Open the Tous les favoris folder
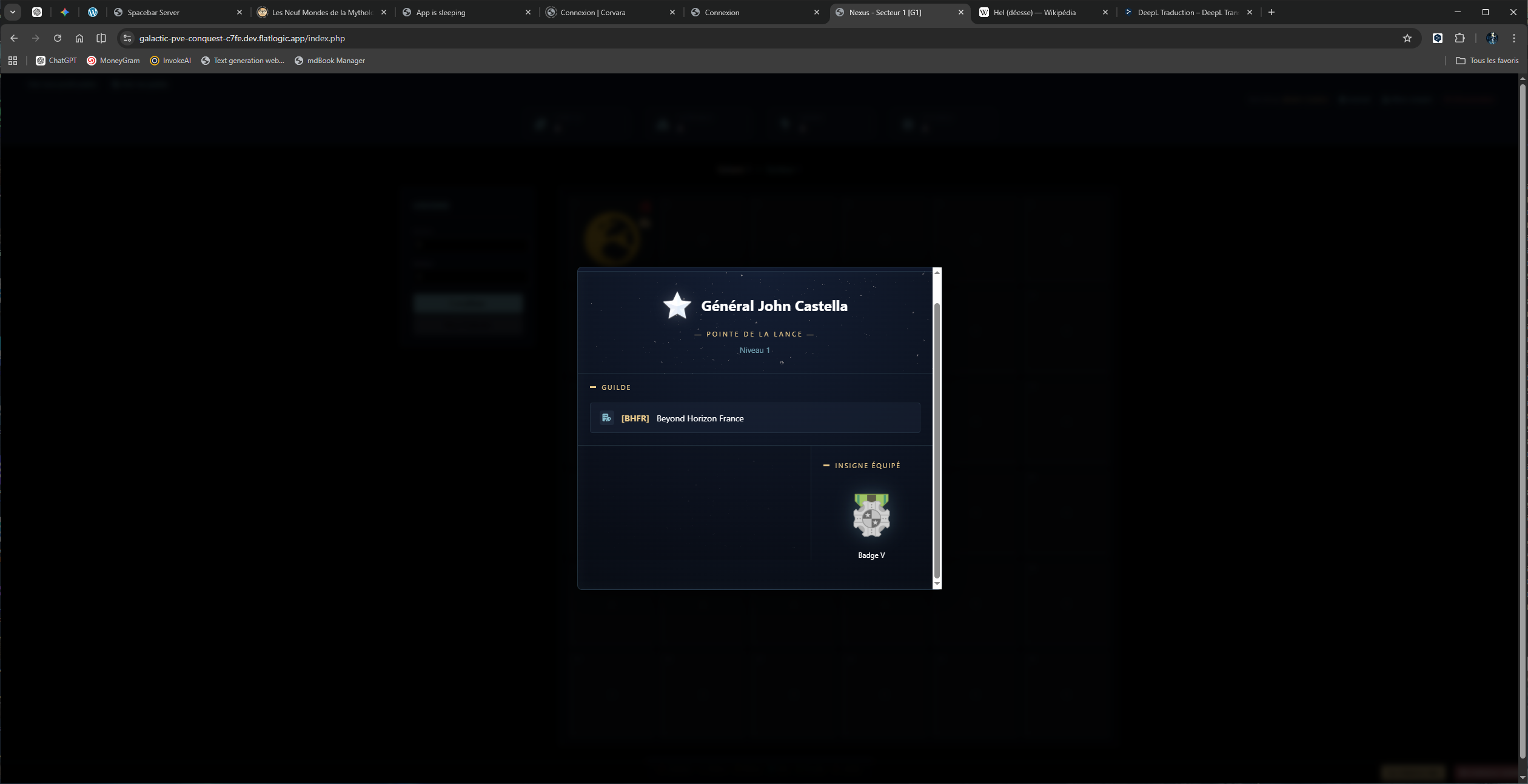1528x784 pixels. point(1487,61)
